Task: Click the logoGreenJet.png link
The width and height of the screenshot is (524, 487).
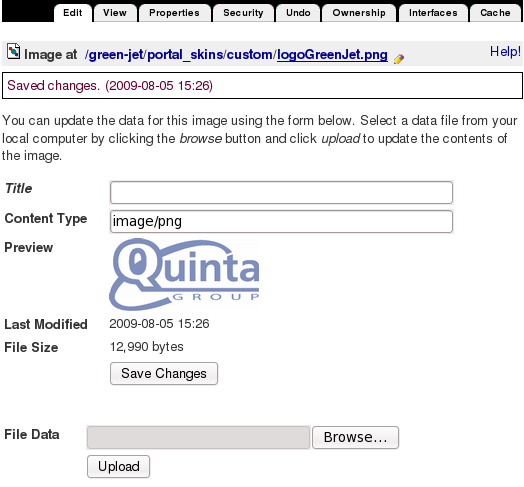Action: (332, 54)
